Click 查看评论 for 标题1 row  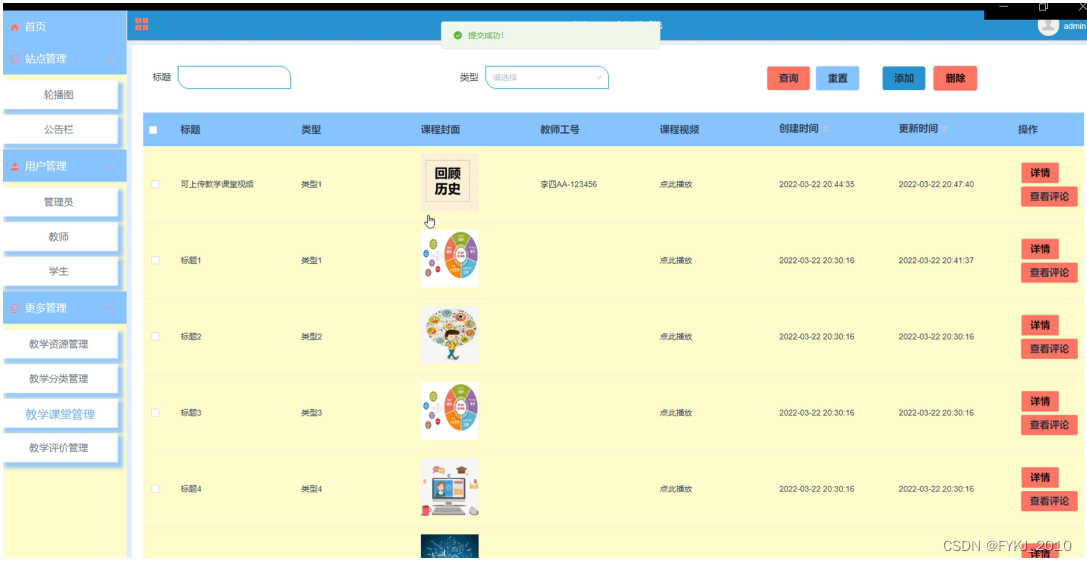pyautogui.click(x=1050, y=272)
